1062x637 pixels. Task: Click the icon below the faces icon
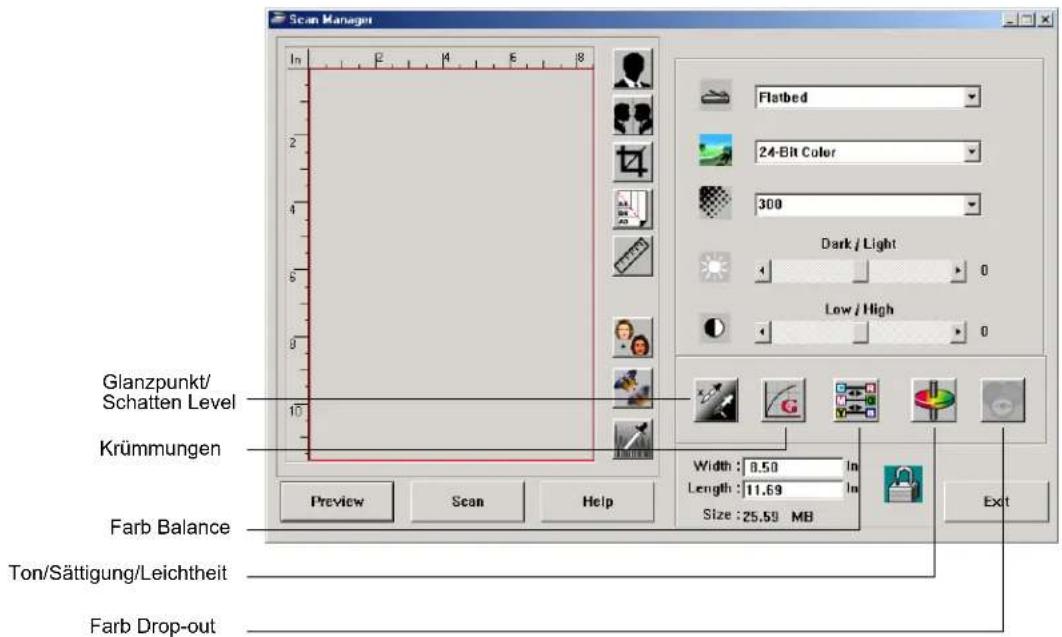(633, 388)
